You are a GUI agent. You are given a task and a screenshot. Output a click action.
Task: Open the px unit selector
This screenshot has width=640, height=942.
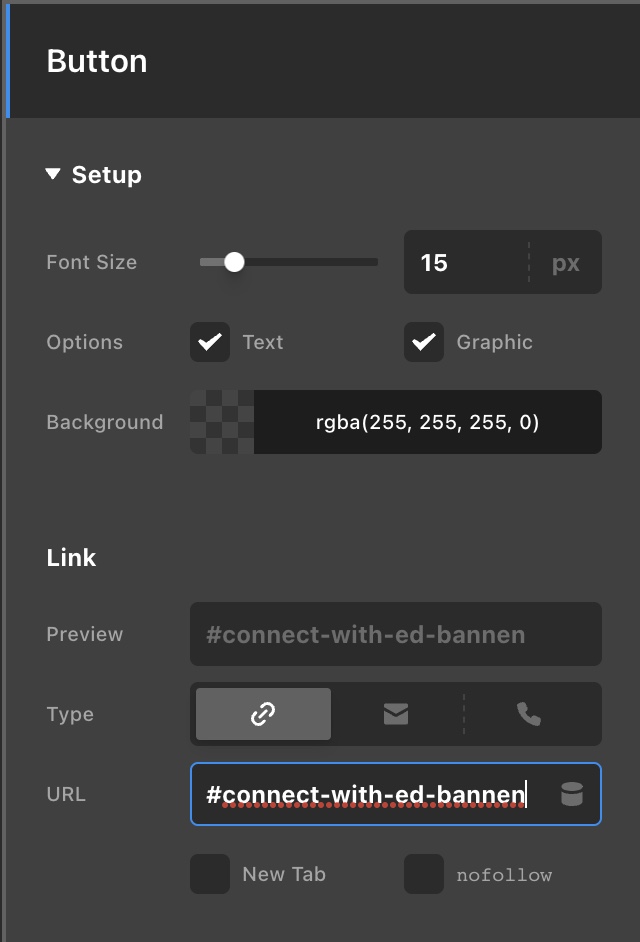click(x=566, y=263)
